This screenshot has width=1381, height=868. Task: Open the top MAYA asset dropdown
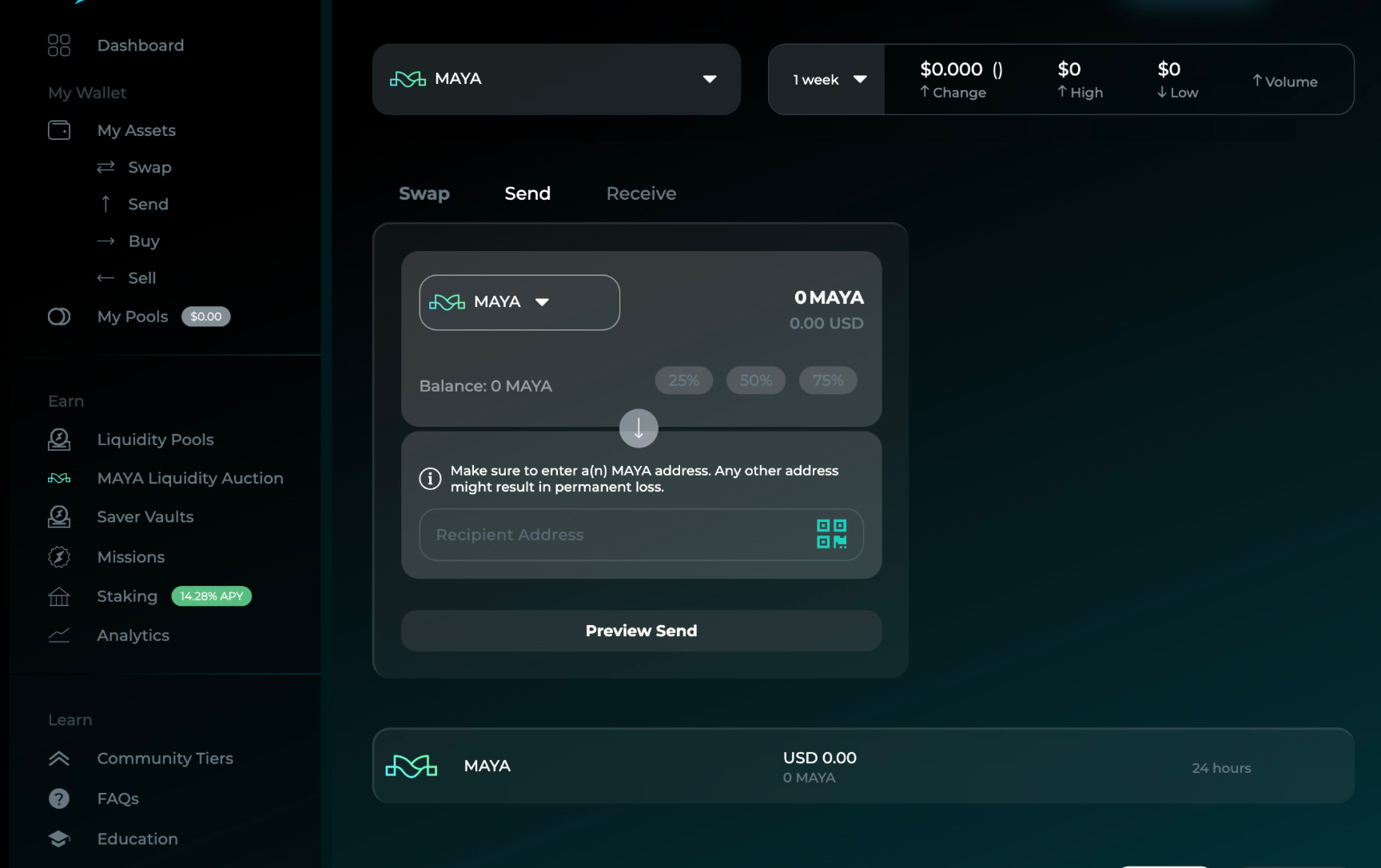(x=556, y=79)
